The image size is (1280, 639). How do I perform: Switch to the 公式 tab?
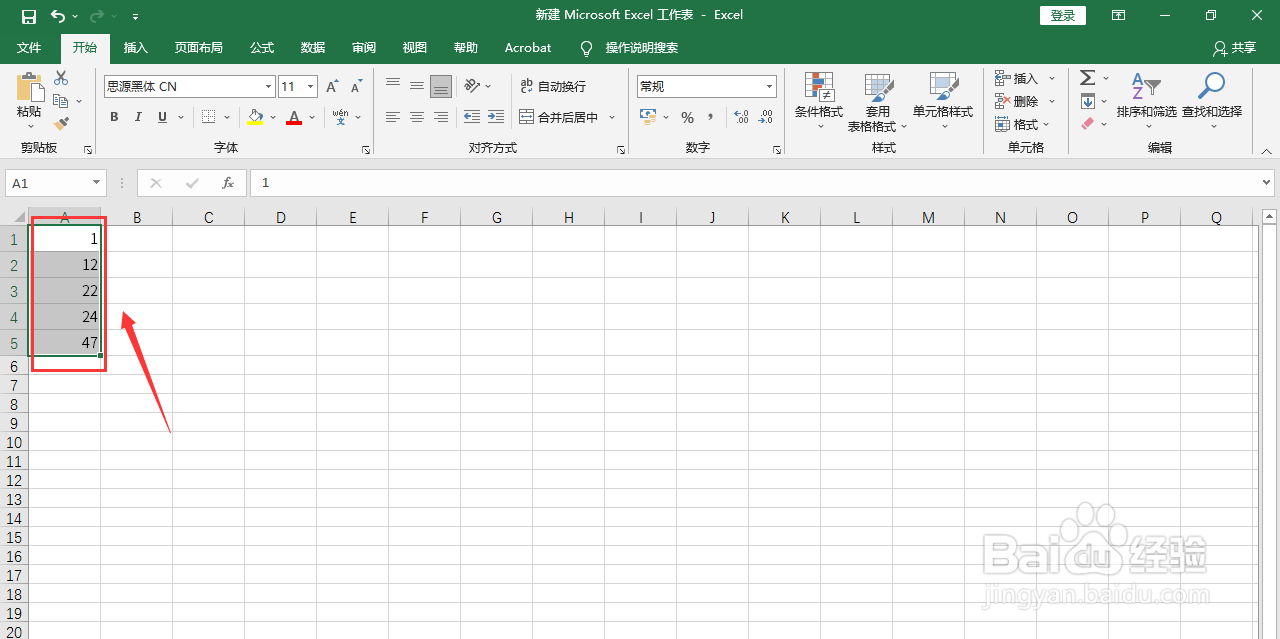click(x=262, y=48)
